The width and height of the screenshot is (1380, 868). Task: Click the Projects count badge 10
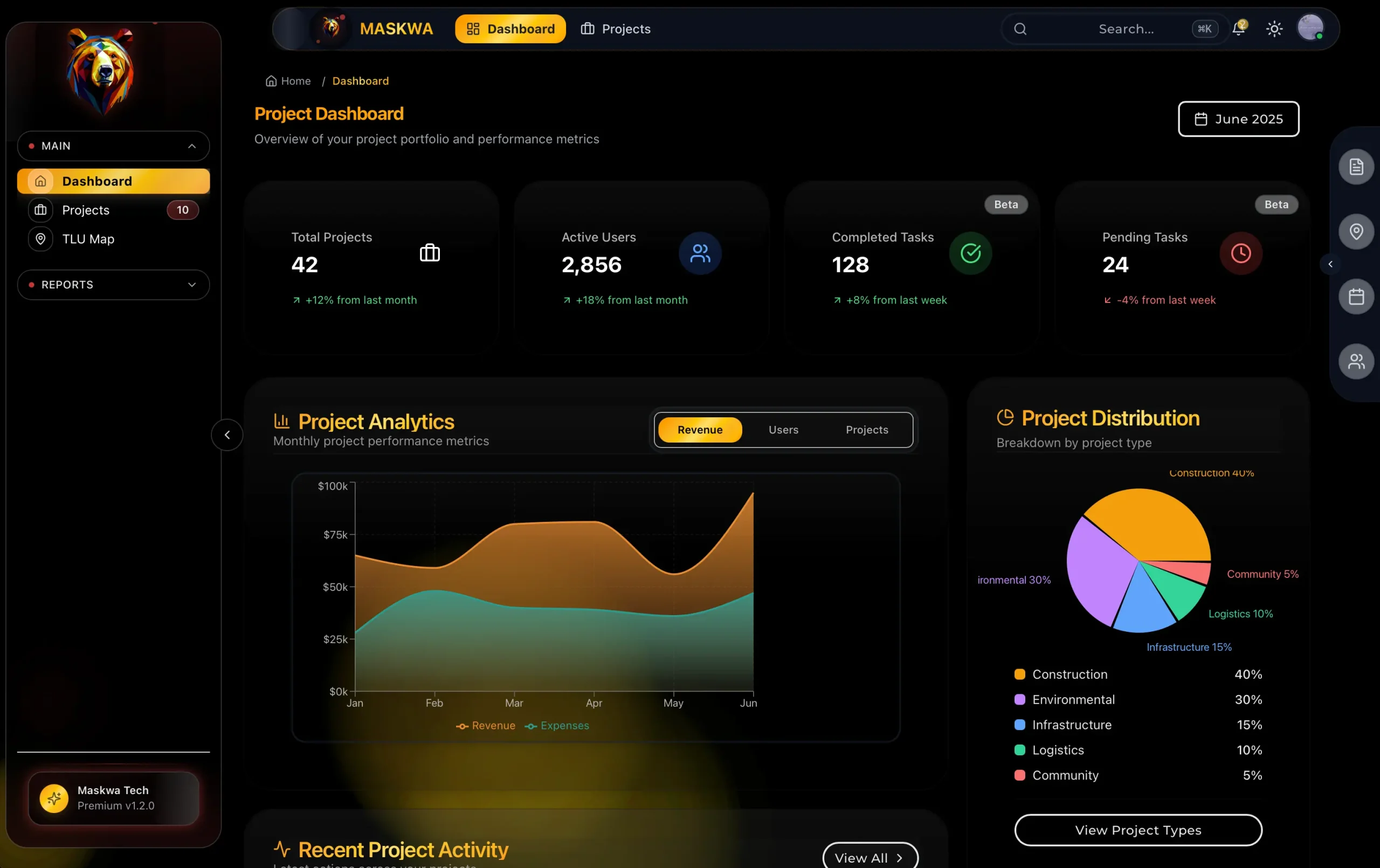pyautogui.click(x=182, y=210)
